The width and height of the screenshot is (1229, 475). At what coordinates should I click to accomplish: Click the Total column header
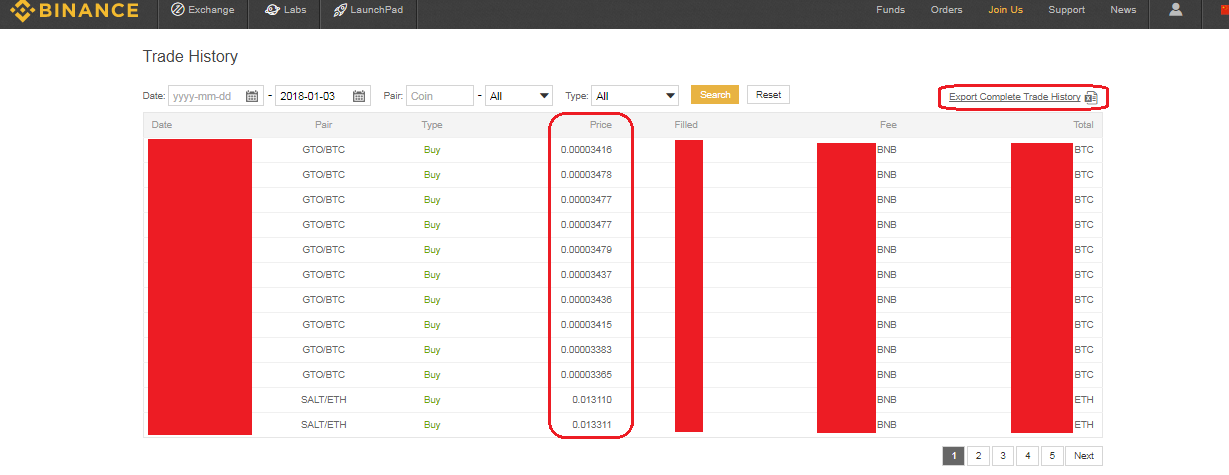pyautogui.click(x=1083, y=125)
